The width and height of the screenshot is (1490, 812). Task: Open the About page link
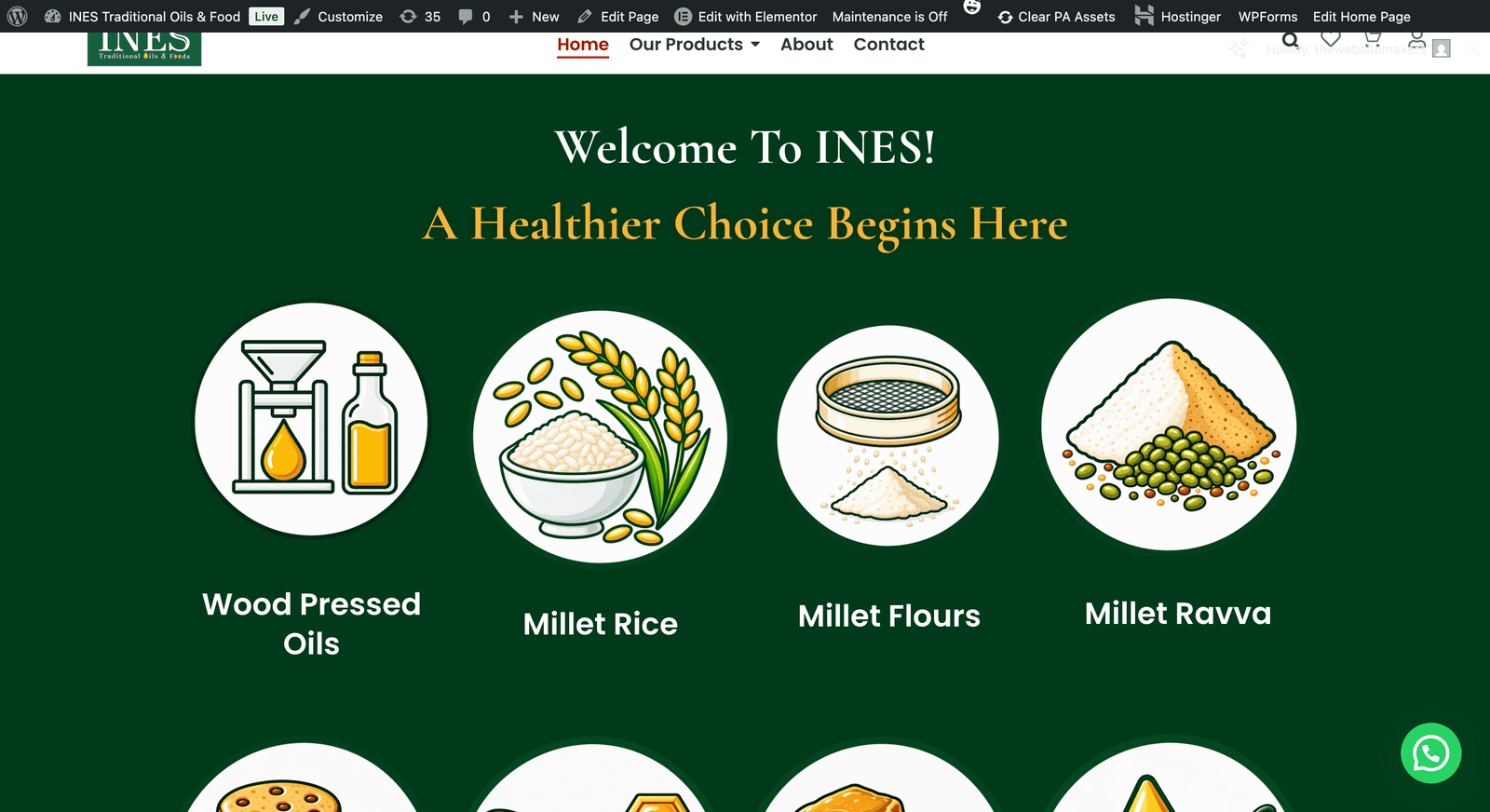pos(806,45)
